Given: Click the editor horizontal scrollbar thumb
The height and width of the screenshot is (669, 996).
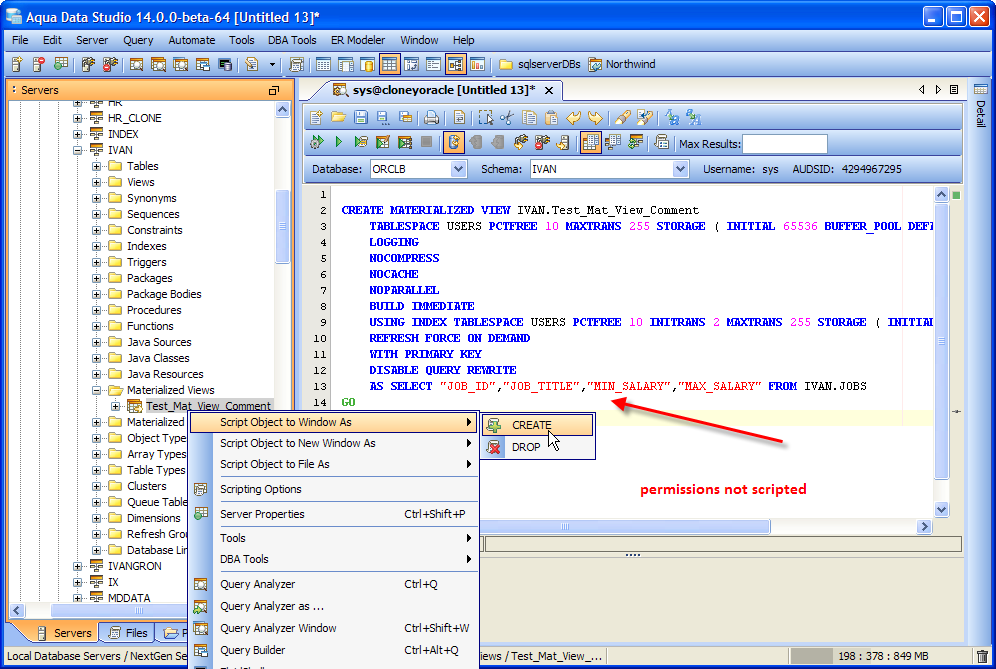Looking at the screenshot, I should pos(625,527).
